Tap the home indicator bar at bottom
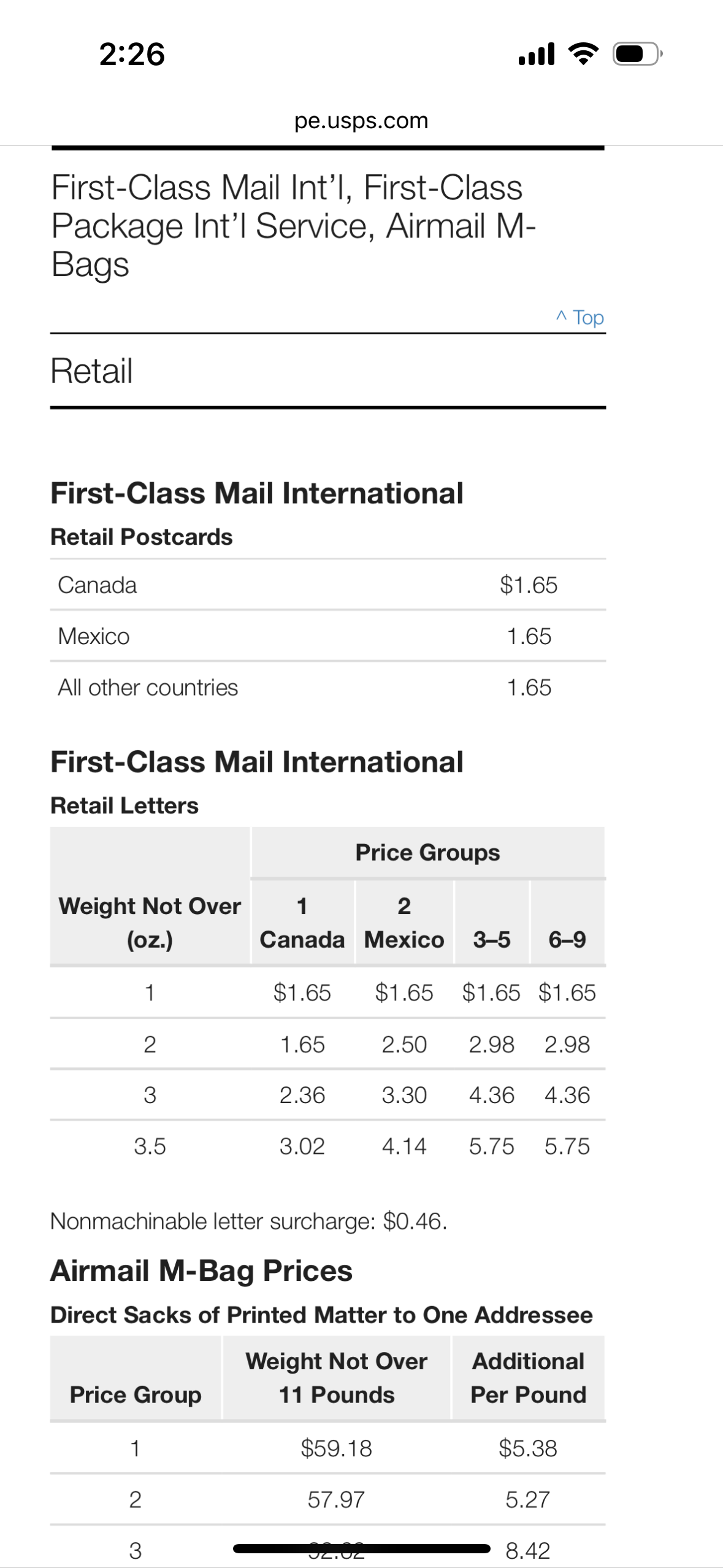723x1568 pixels. [362, 1549]
